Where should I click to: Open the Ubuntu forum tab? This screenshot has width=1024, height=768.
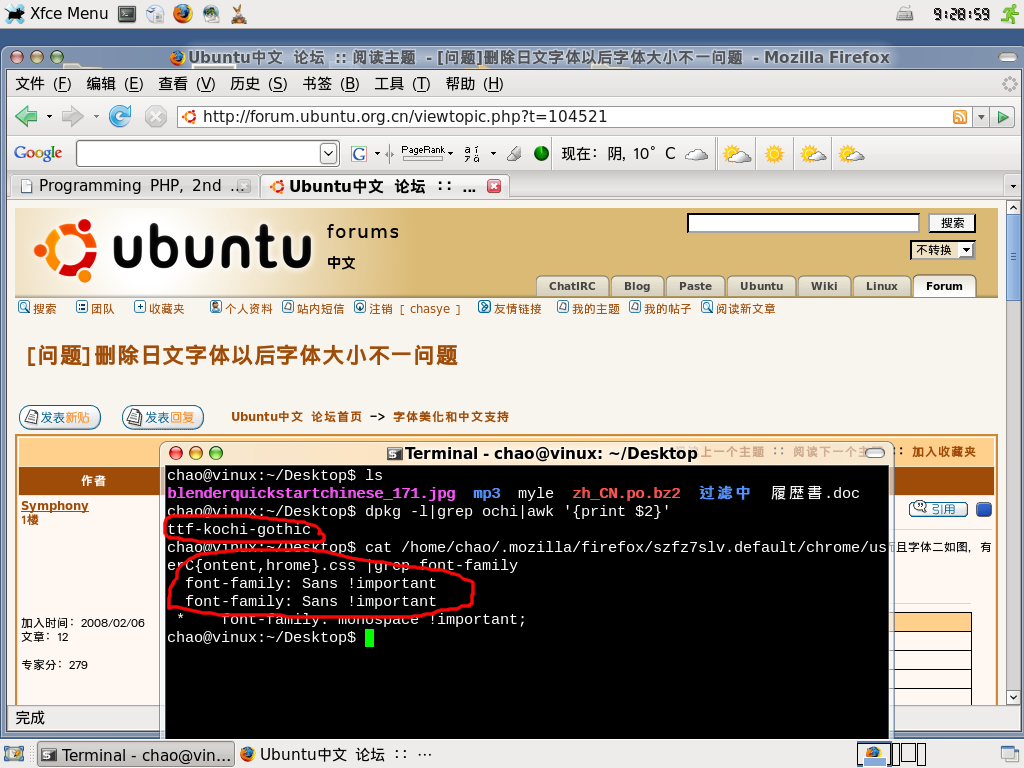(x=761, y=286)
